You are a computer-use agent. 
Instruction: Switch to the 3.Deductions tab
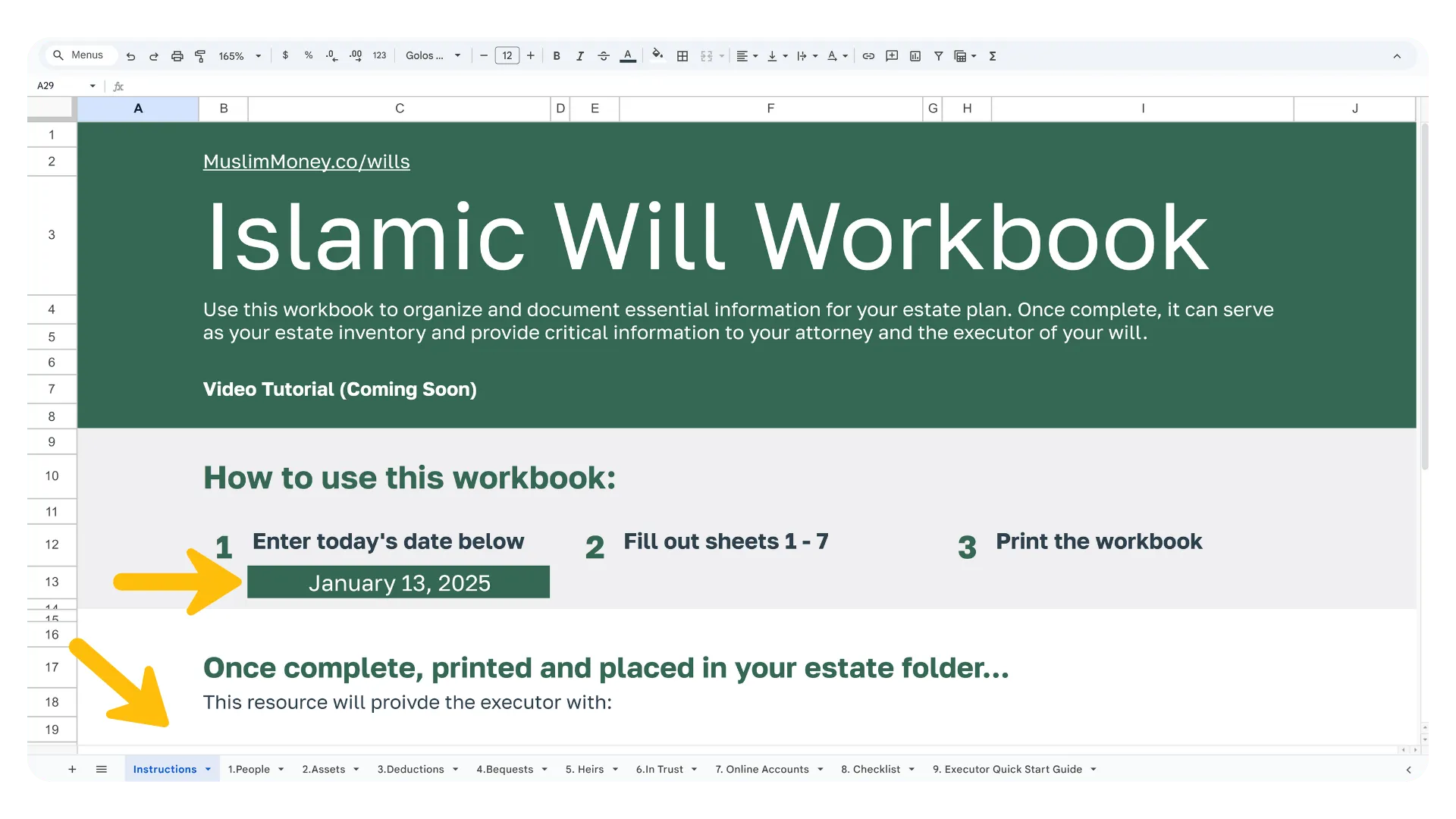[411, 769]
